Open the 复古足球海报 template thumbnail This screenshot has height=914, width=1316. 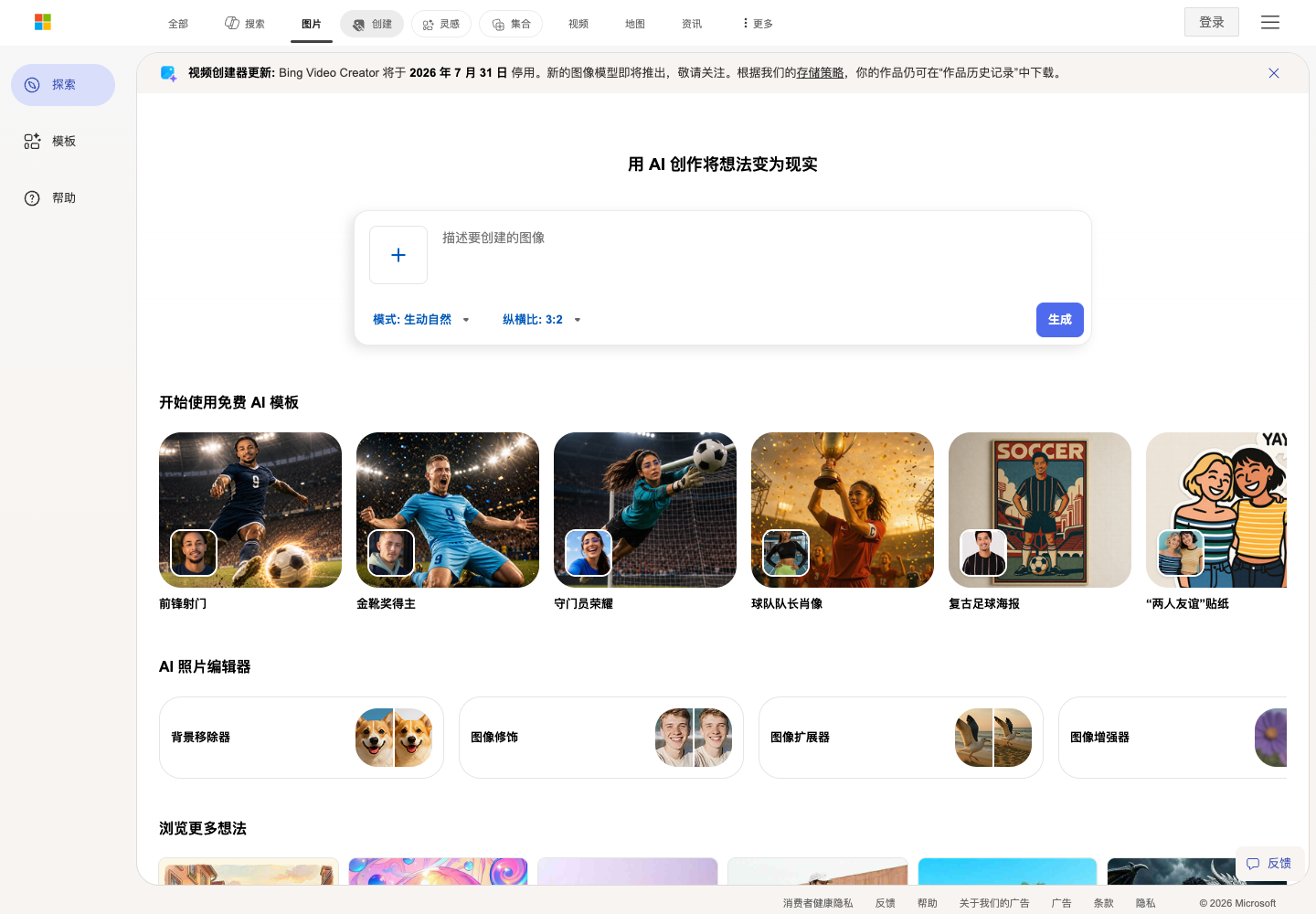click(1040, 510)
